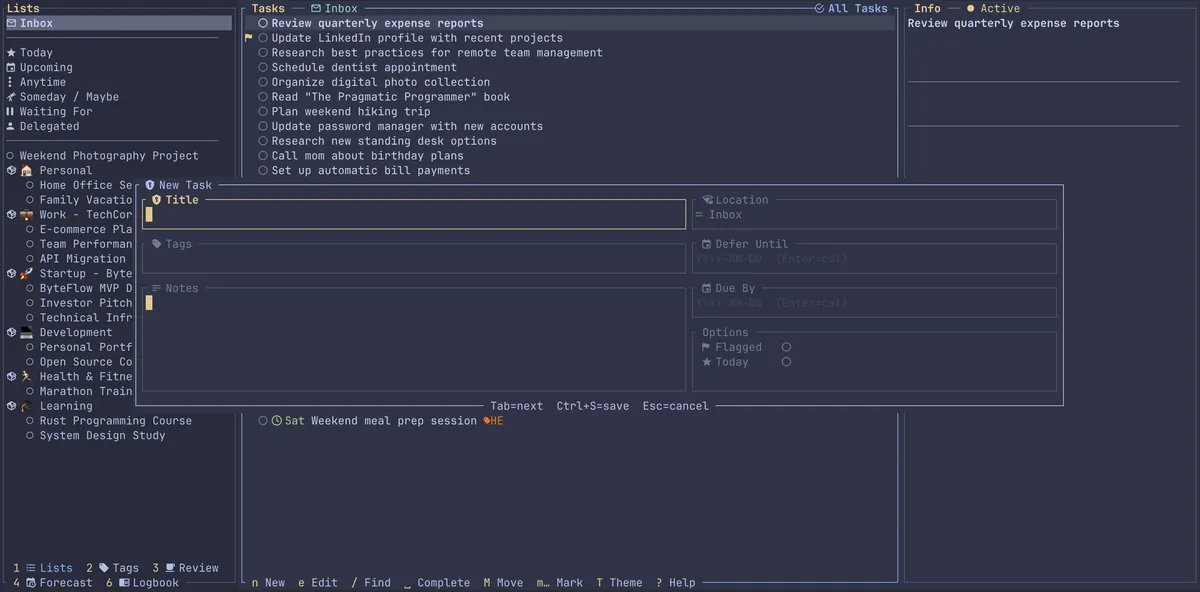Click the laptop icon beside Development
1200x592 pixels.
click(26, 333)
